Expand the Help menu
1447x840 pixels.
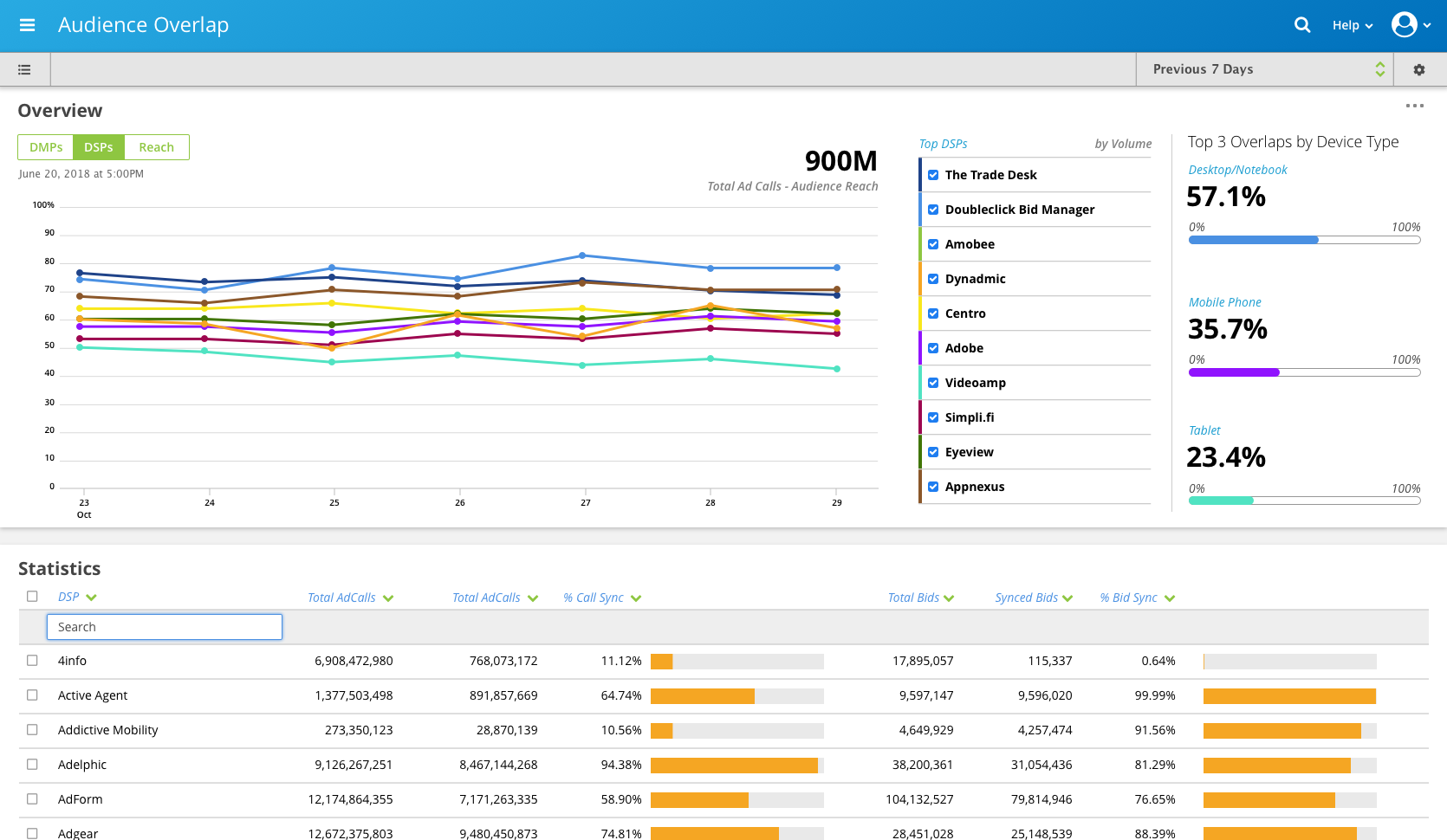[x=1352, y=25]
